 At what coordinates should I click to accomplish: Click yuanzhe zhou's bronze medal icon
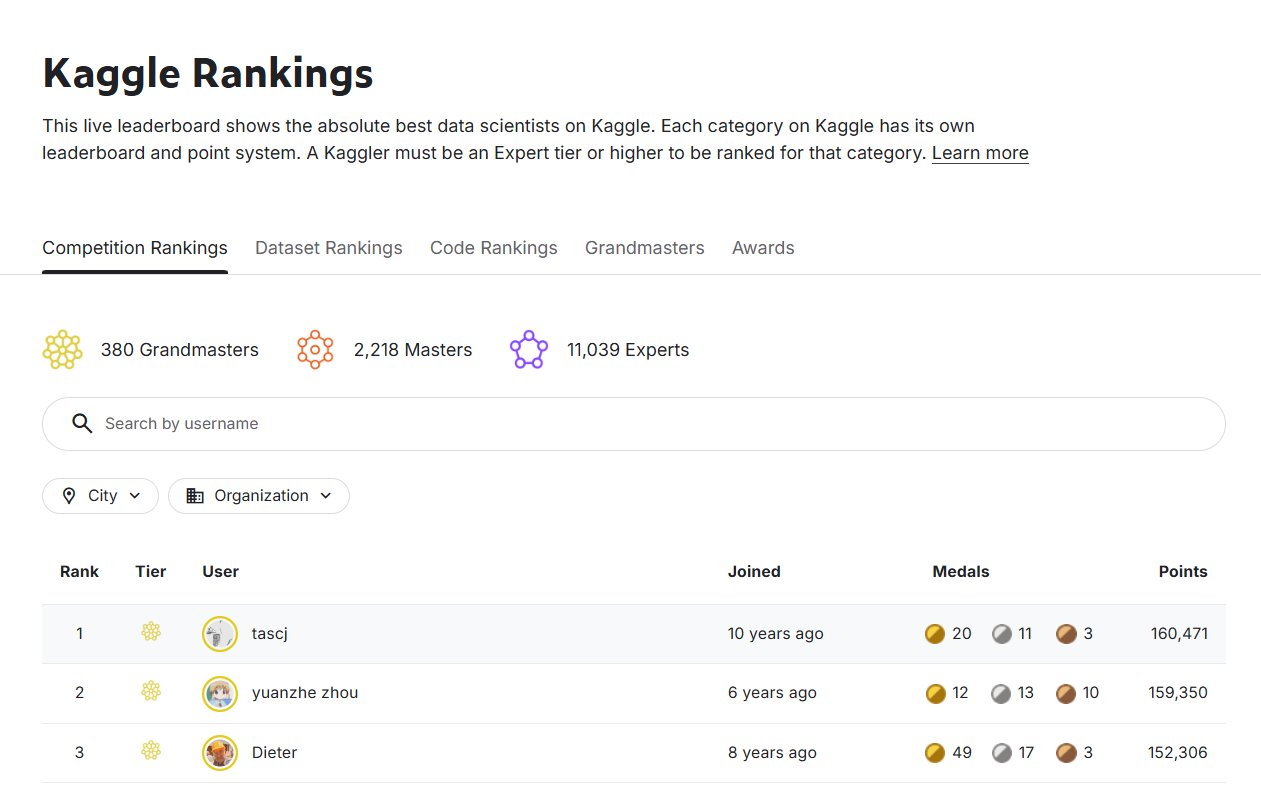tap(1065, 692)
